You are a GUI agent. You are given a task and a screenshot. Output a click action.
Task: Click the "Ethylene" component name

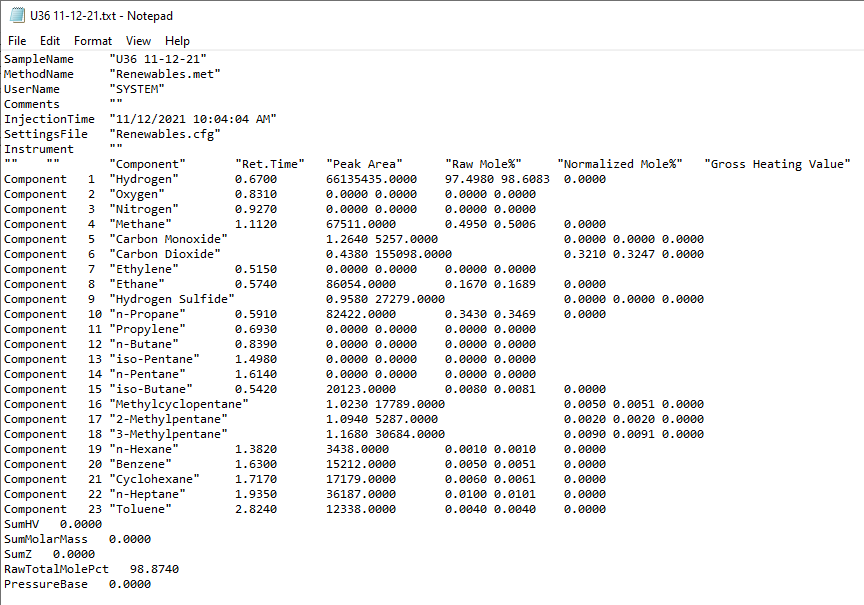[x=144, y=269]
